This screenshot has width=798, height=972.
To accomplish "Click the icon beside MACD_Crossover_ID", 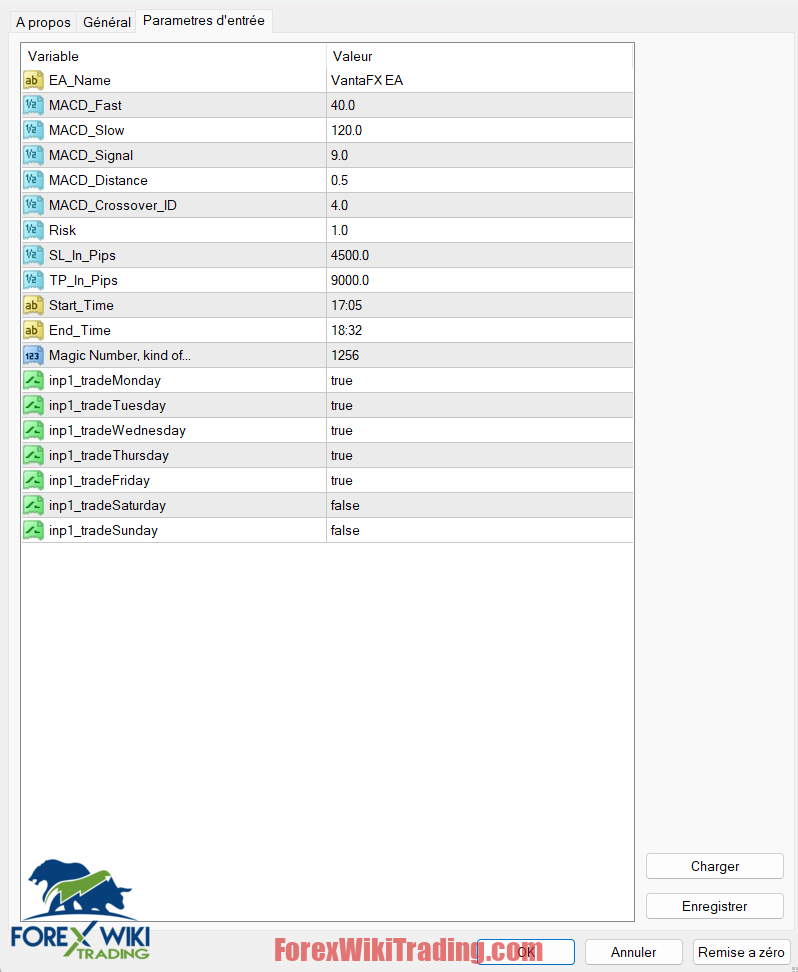I will (33, 205).
